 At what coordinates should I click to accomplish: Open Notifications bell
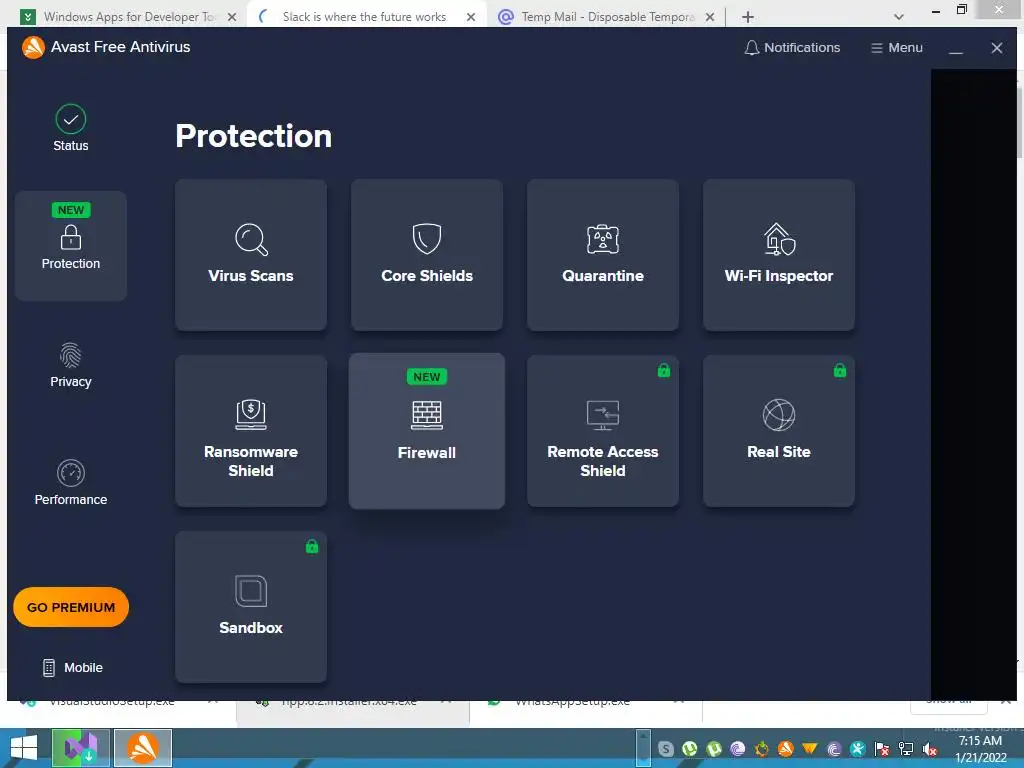(x=792, y=48)
